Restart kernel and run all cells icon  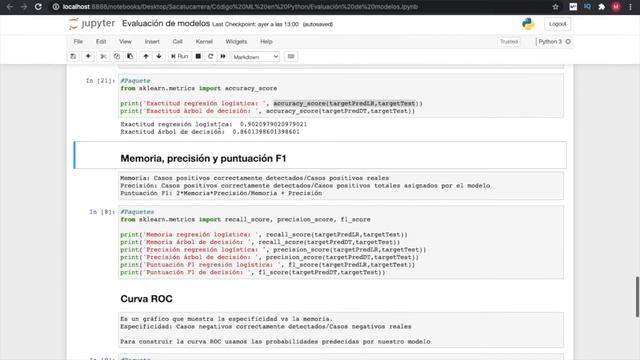point(223,56)
